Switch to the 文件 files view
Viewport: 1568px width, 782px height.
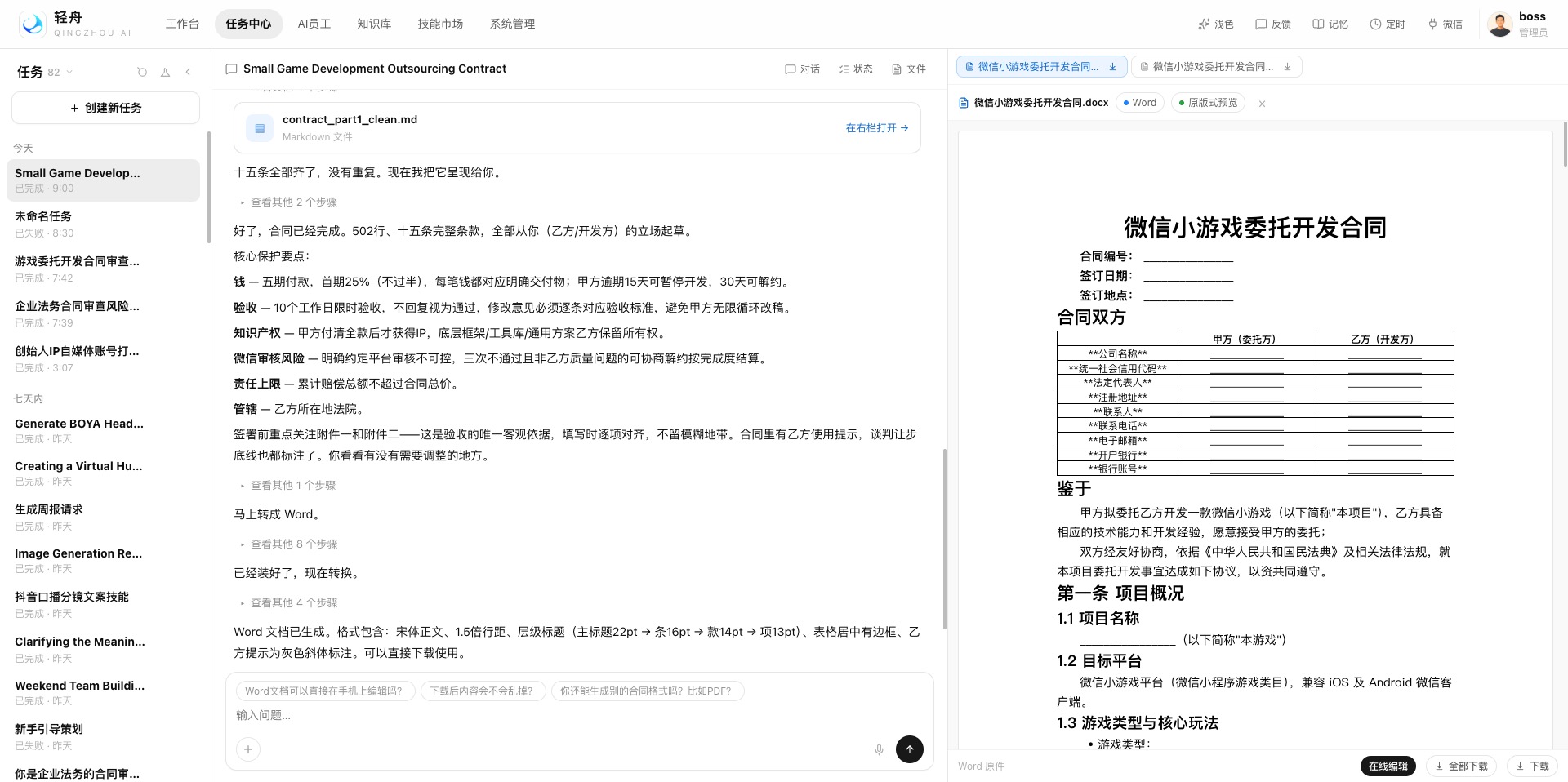908,69
